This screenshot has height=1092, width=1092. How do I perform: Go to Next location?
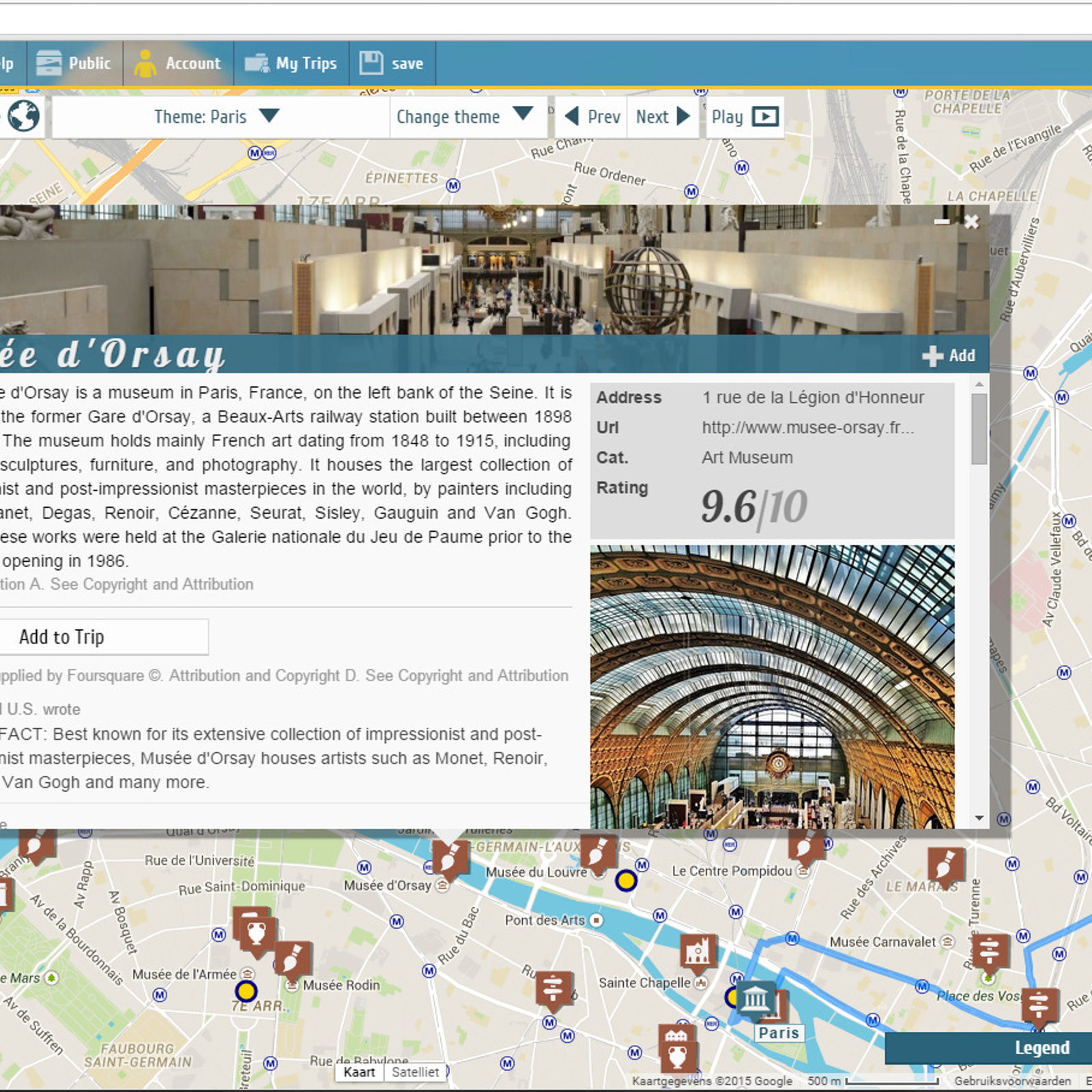pos(663,117)
